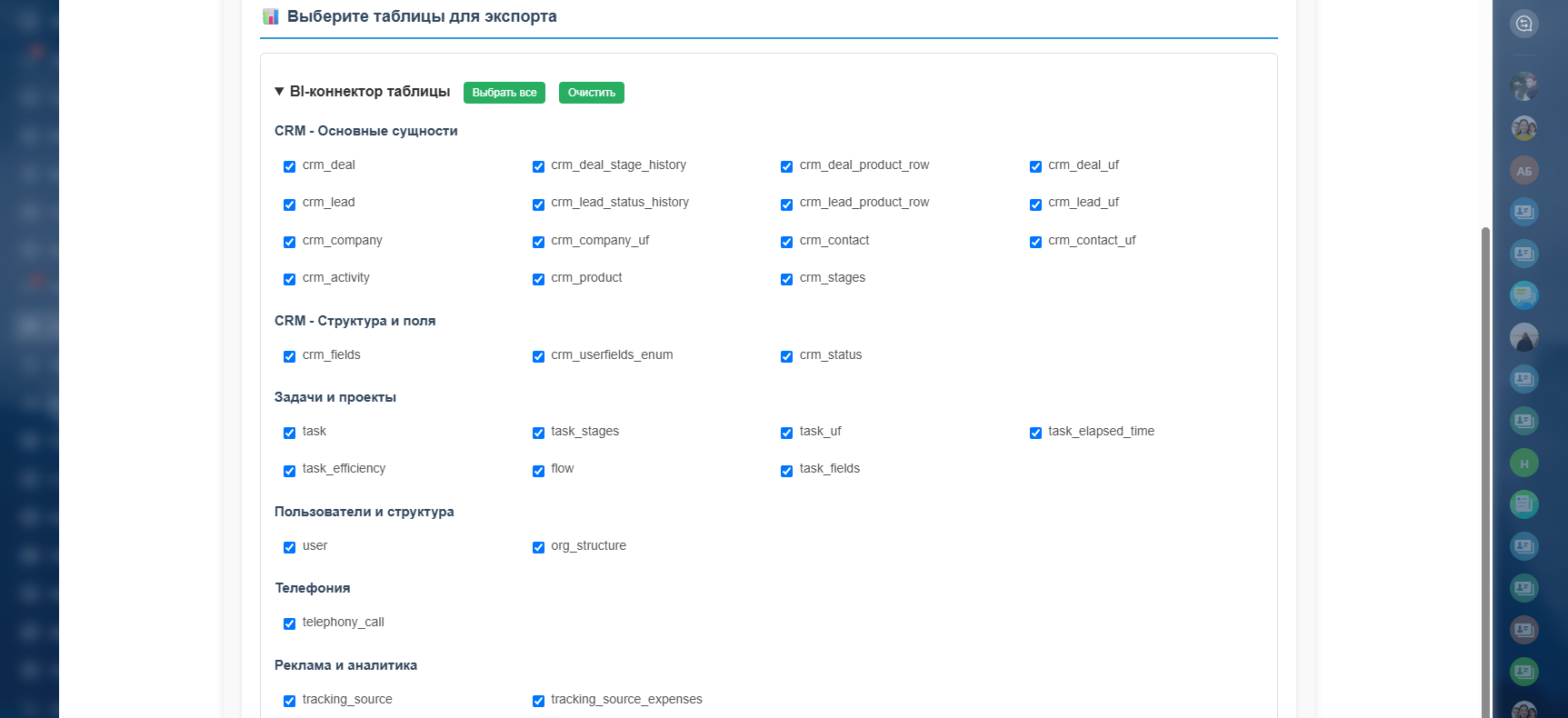Viewport: 1568px width, 718px height.
Task: Deselect the task_elapsed_time table
Action: (1035, 433)
